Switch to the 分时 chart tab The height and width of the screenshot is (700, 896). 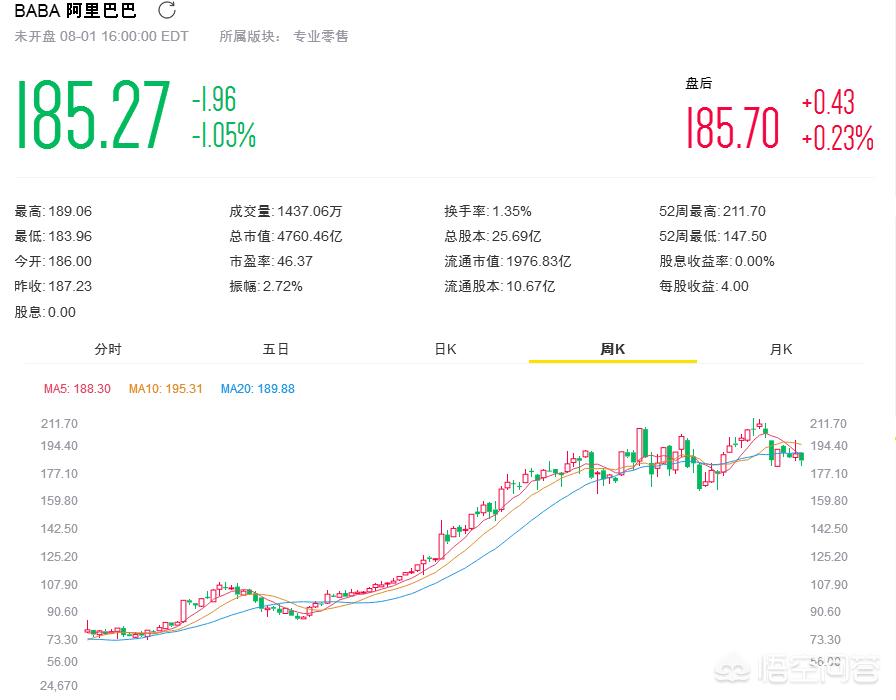coord(108,349)
